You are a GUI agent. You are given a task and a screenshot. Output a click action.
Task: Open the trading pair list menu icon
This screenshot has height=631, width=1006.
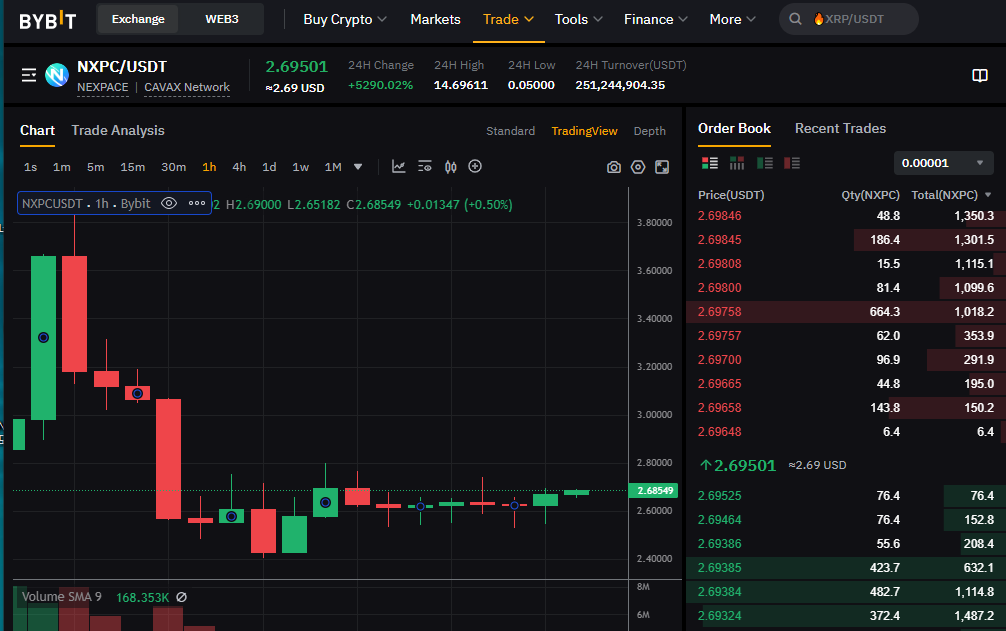pos(29,75)
